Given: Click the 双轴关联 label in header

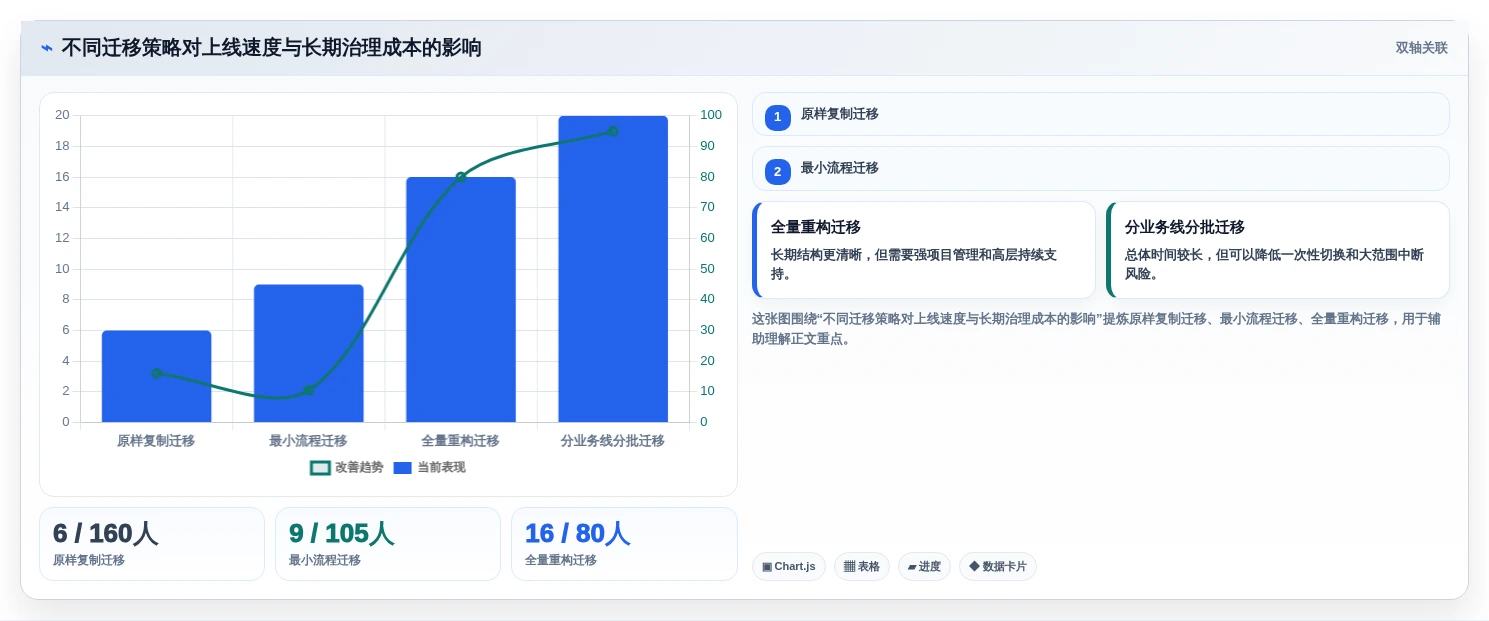Looking at the screenshot, I should pyautogui.click(x=1421, y=48).
